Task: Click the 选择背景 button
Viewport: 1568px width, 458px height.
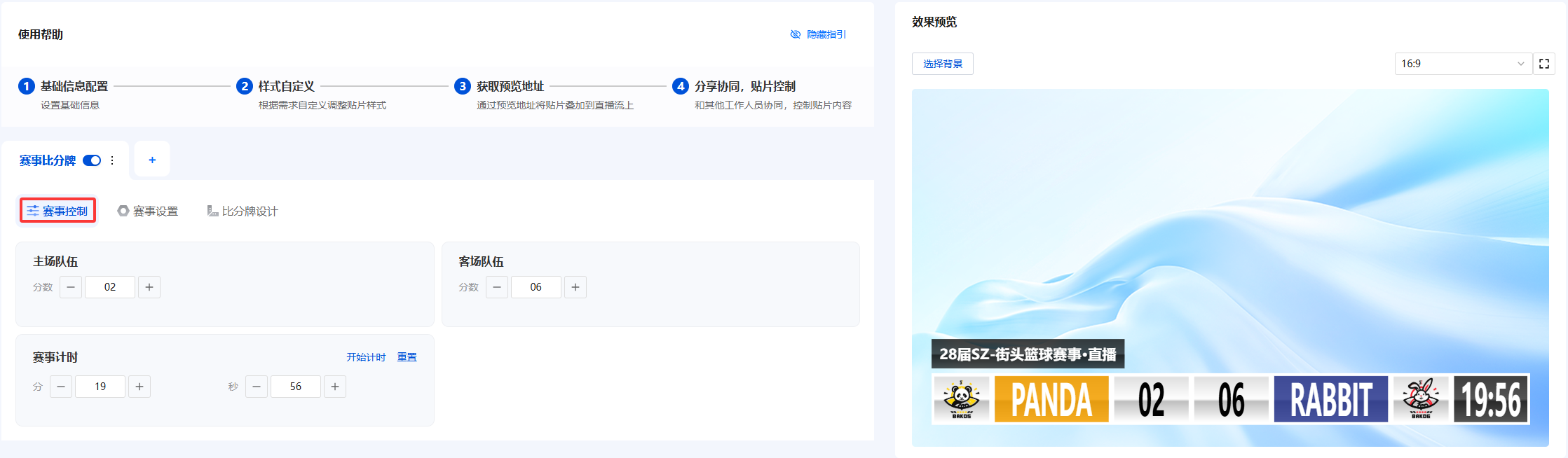Action: pos(942,64)
